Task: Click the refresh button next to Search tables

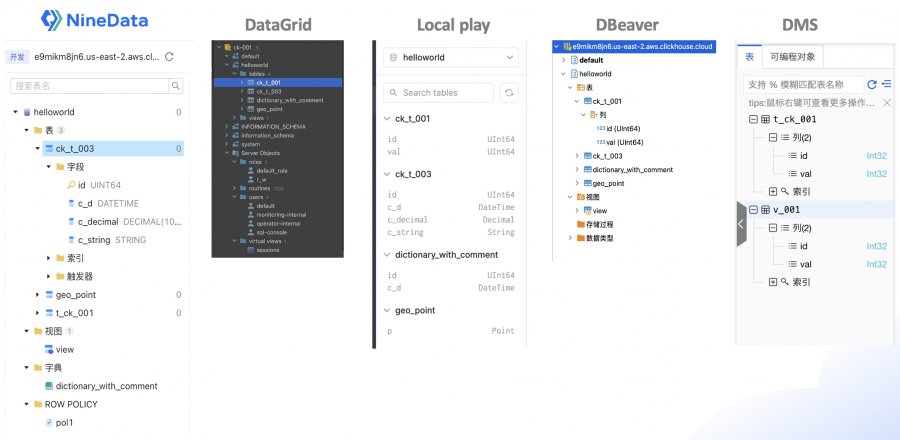Action: [x=509, y=93]
